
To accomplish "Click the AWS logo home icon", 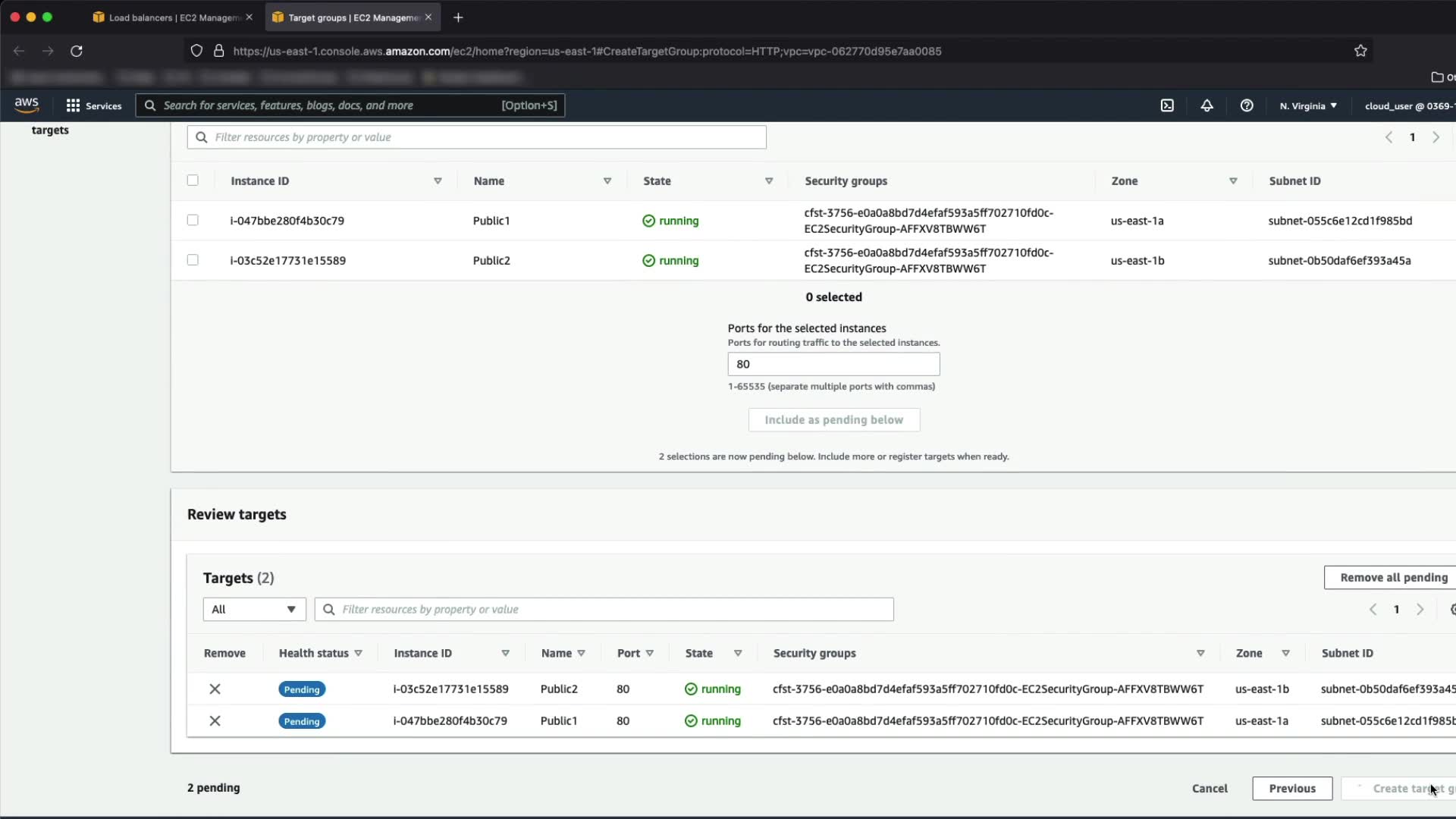I will click(x=27, y=105).
